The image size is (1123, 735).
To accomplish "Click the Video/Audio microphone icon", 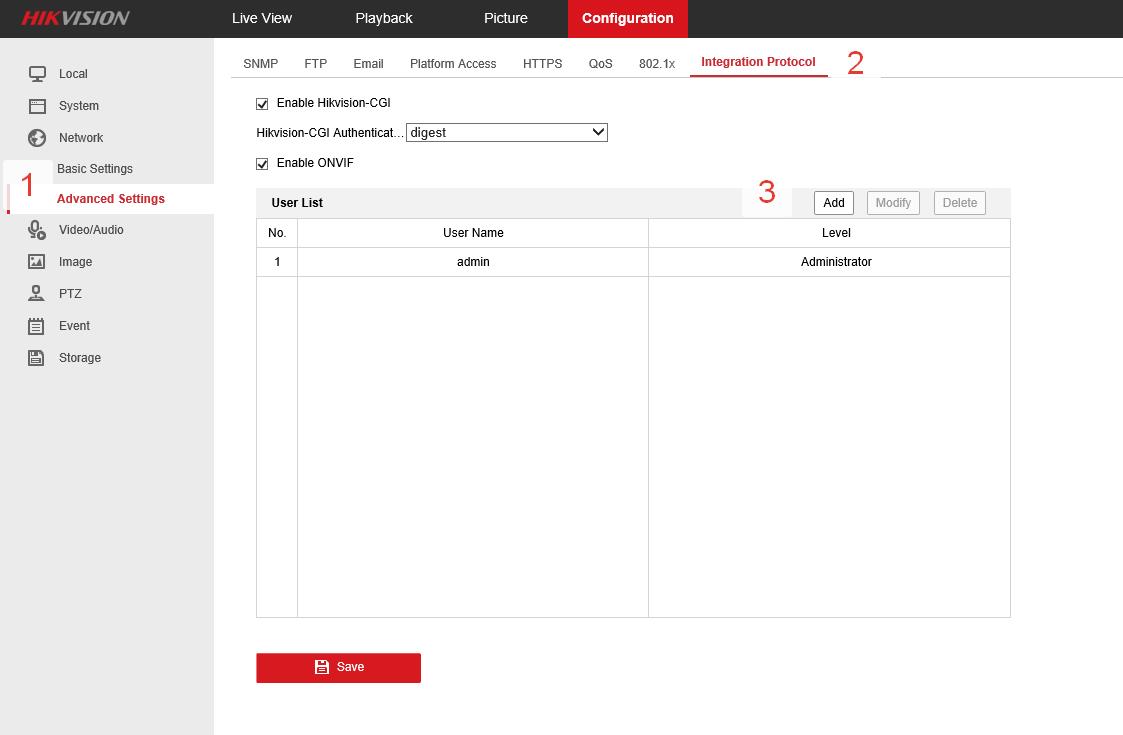I will pyautogui.click(x=37, y=230).
